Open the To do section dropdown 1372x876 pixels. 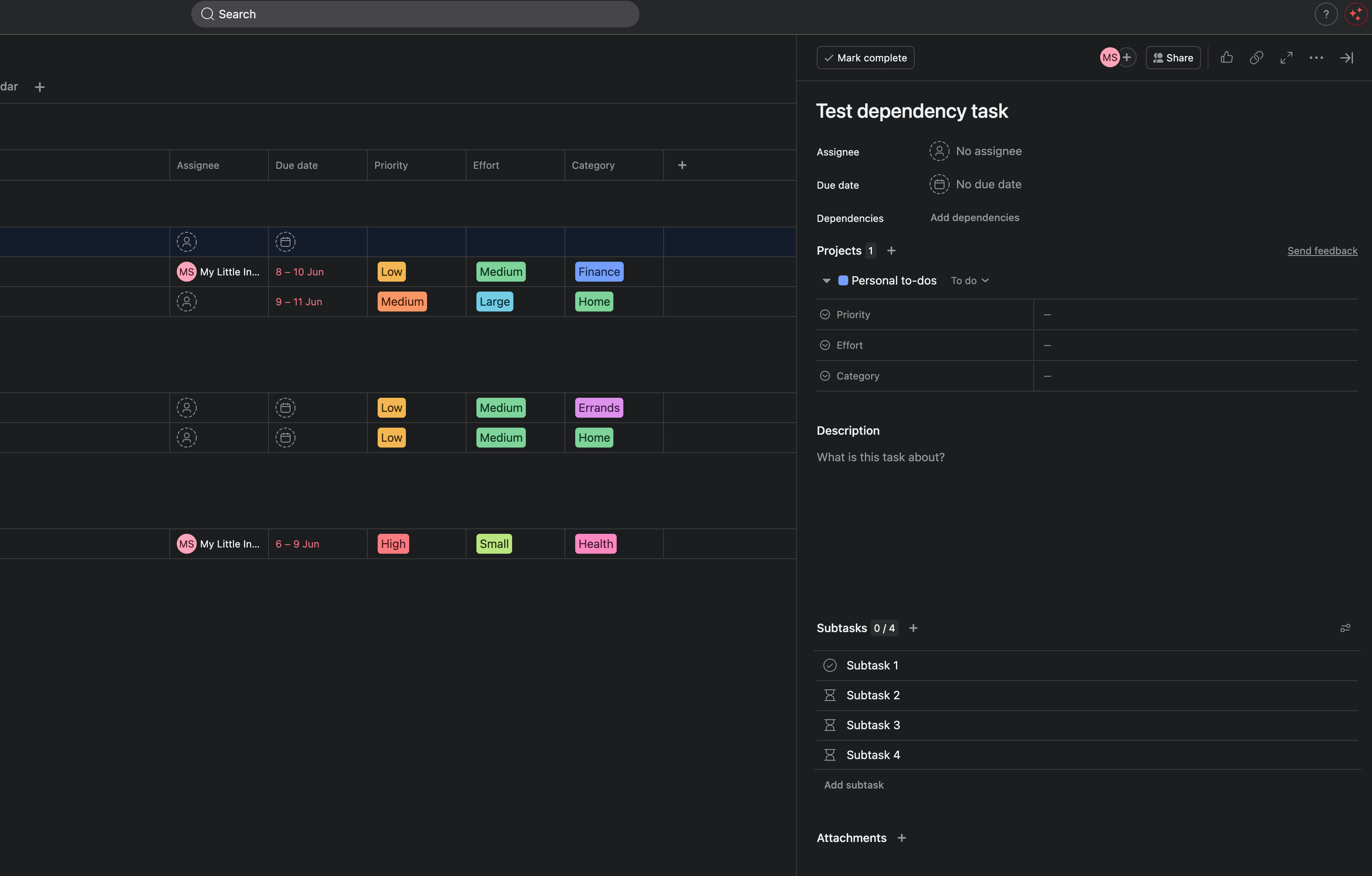click(970, 281)
